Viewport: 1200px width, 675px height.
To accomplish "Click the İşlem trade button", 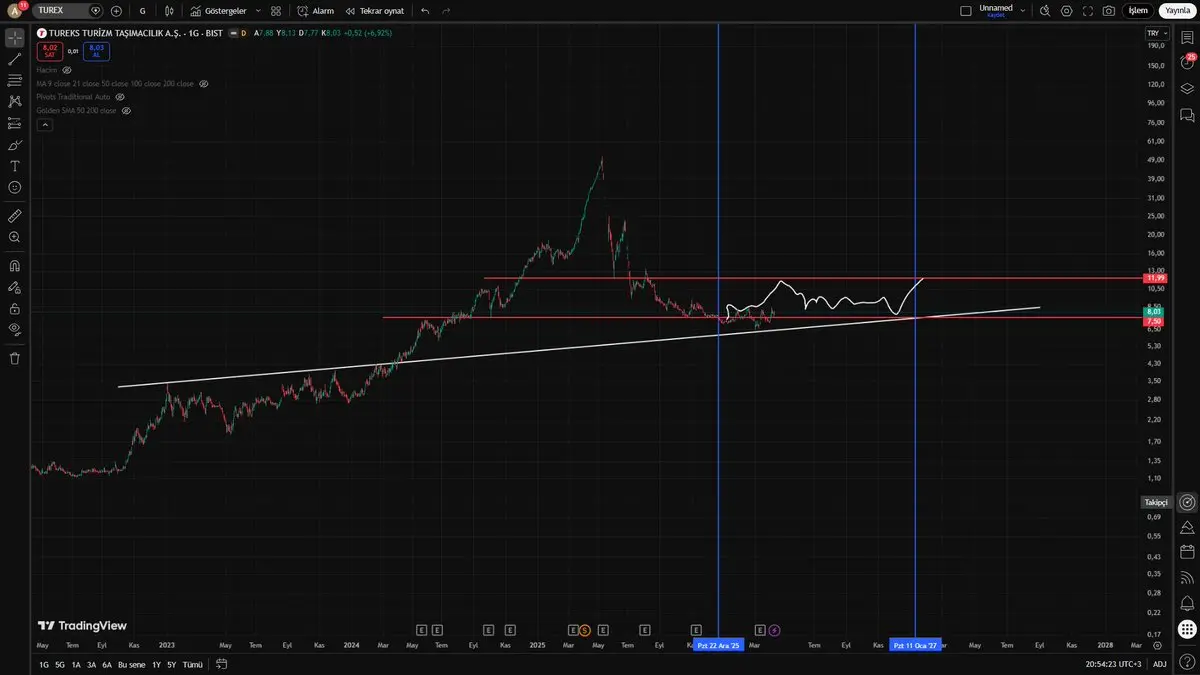I will coord(1138,10).
